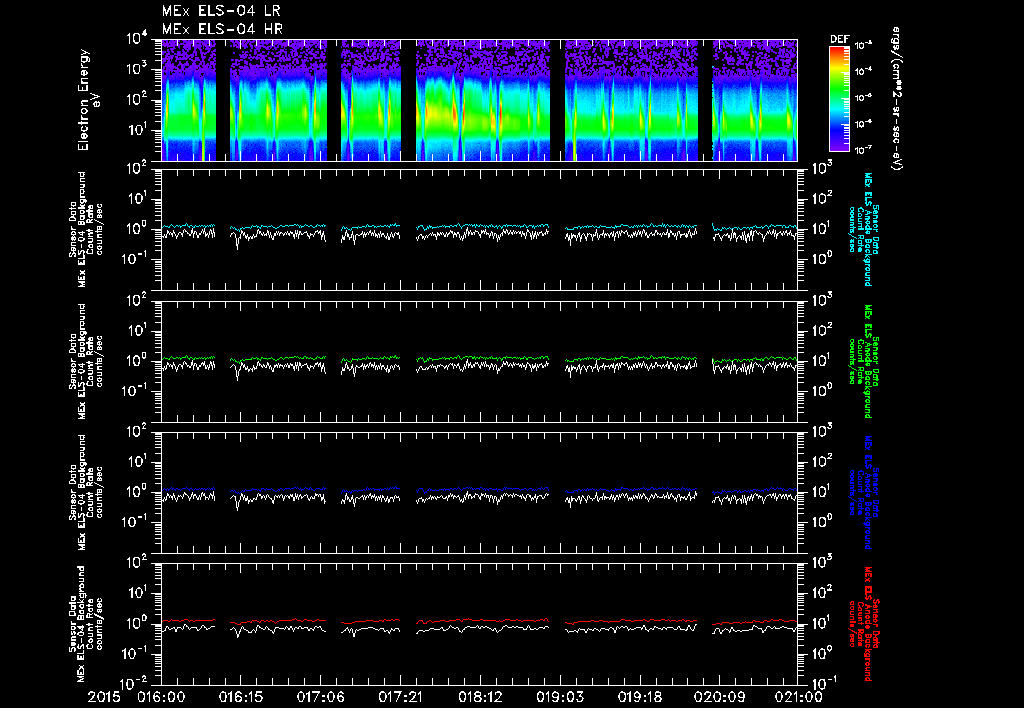Viewport: 1024px width, 708px height.
Task: Click the year '2015' on the time axis
Action: (x=104, y=697)
